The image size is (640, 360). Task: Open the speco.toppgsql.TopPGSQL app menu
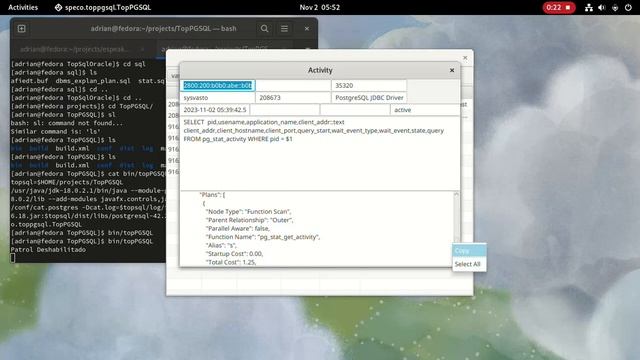click(103, 7)
